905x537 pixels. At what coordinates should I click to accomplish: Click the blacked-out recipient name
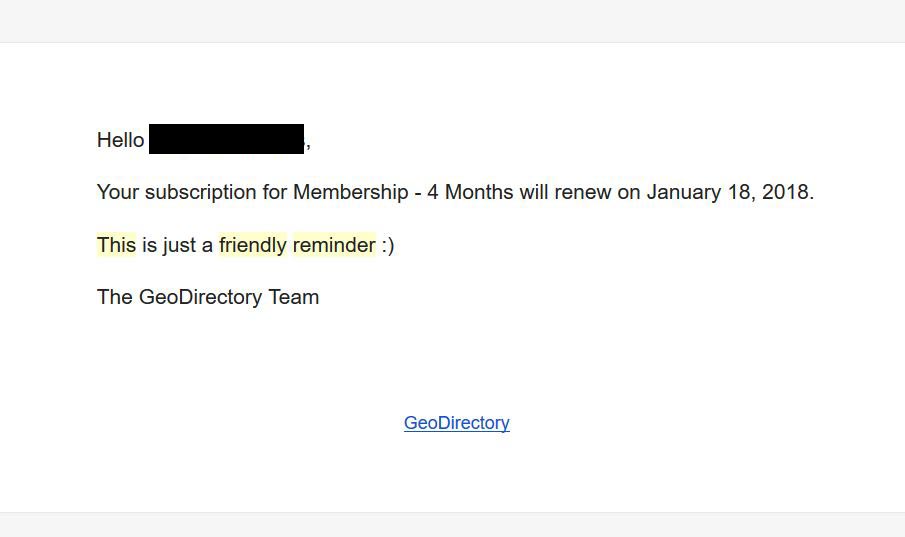click(226, 139)
